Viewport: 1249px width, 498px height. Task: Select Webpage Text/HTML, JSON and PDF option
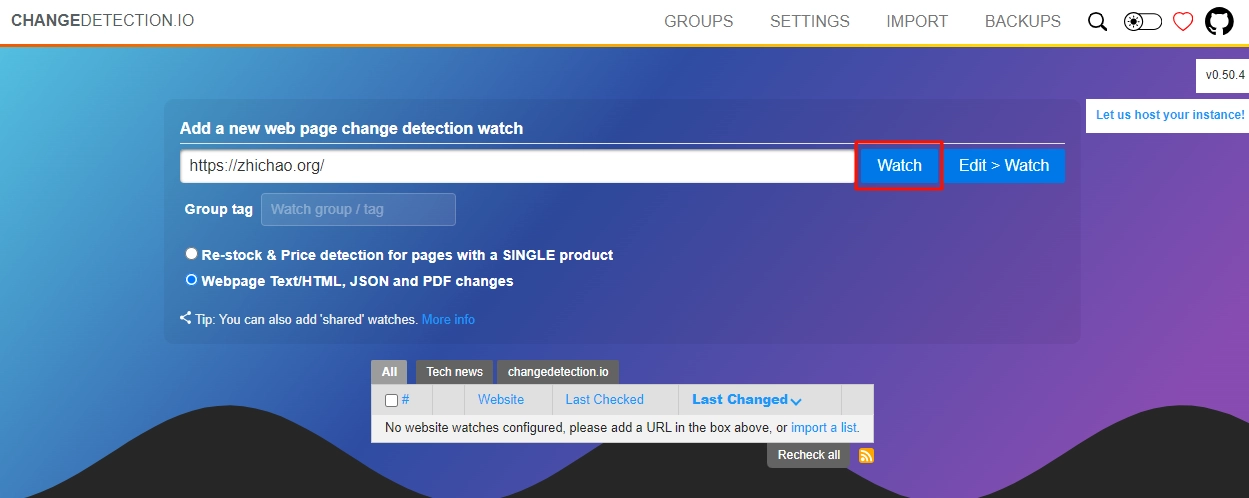[x=191, y=280]
